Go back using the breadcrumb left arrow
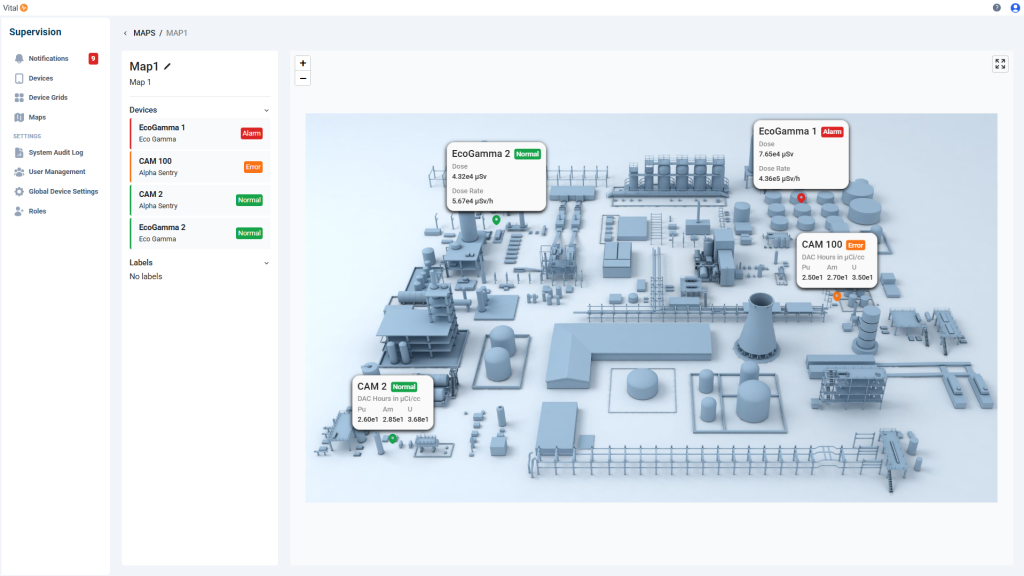 125,33
